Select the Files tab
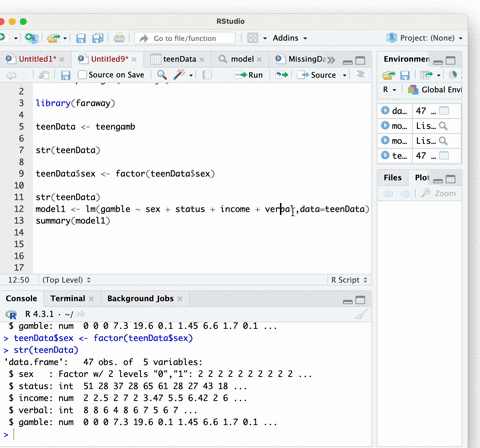The image size is (480, 448). coord(392,178)
